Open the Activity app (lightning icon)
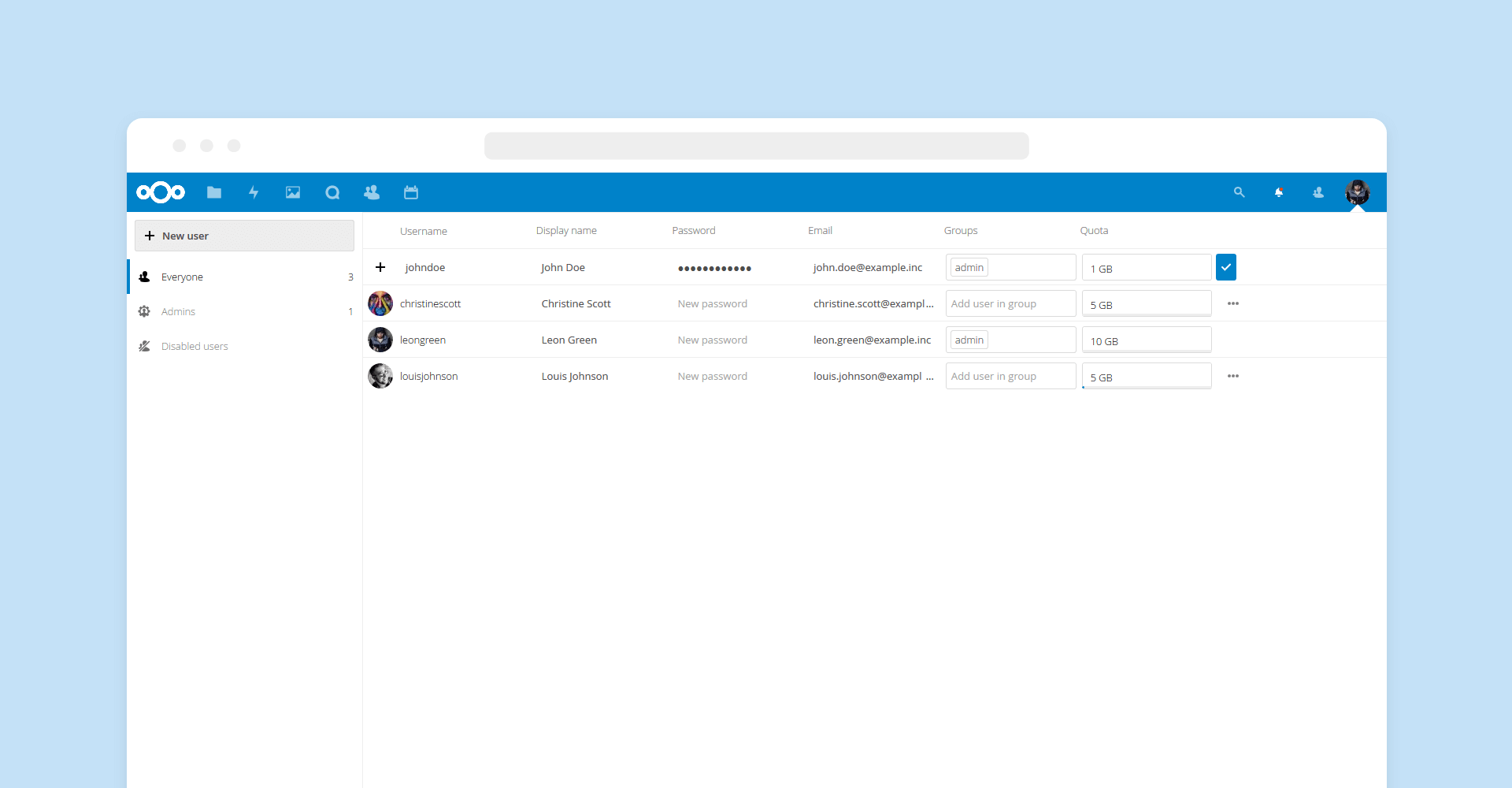 tap(254, 192)
